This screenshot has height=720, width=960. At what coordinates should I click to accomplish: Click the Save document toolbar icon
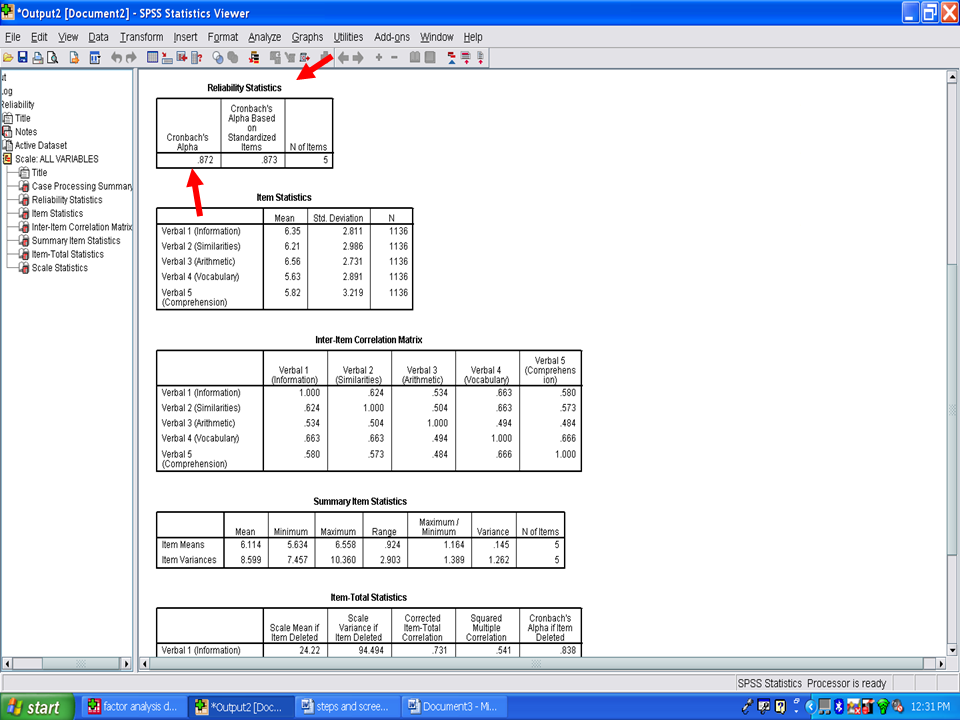pos(22,58)
